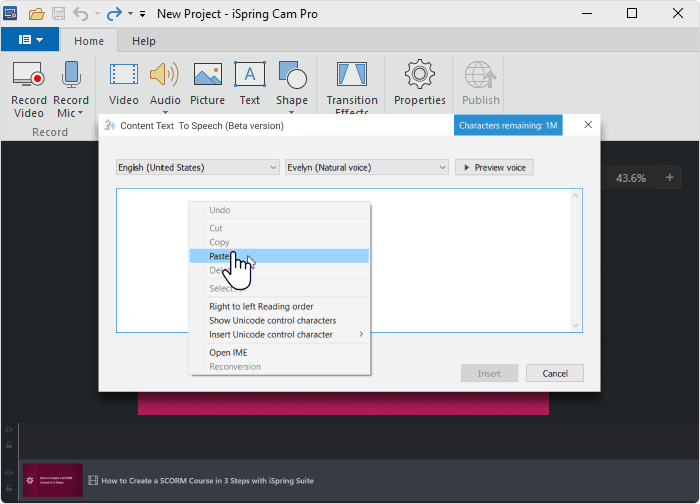Click the text area scroll up arrow
This screenshot has width=700, height=504.
(x=575, y=196)
